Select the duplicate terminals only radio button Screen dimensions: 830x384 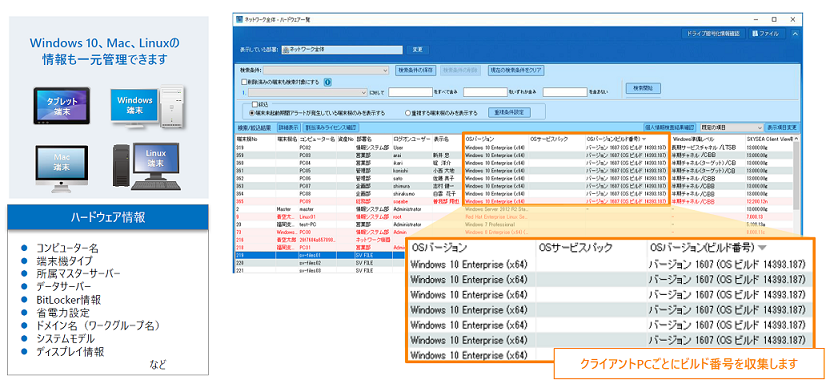408,113
